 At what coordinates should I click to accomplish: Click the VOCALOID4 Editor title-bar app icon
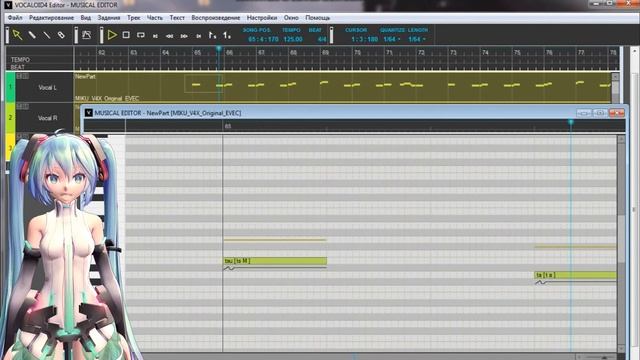[8, 5]
